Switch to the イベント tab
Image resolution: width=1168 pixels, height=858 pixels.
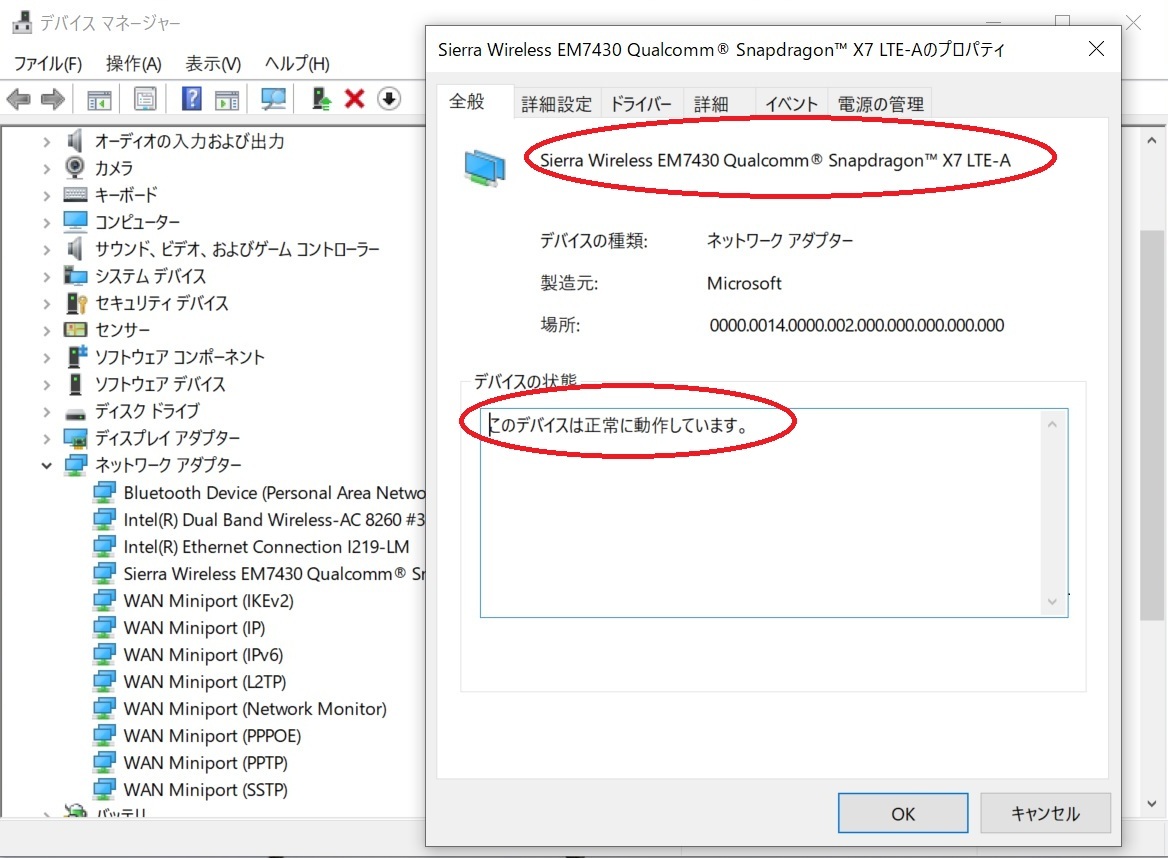click(791, 104)
